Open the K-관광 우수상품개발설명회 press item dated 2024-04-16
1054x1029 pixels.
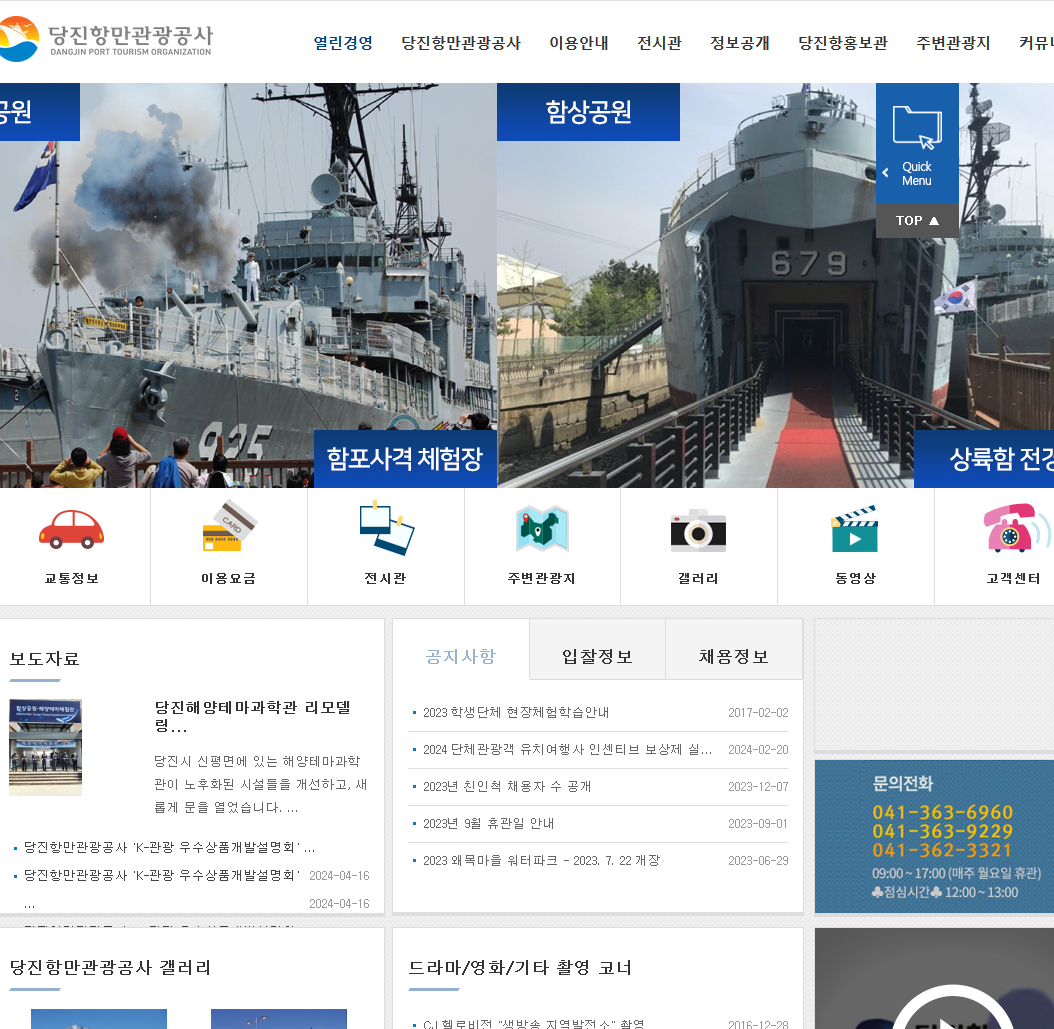tap(161, 875)
